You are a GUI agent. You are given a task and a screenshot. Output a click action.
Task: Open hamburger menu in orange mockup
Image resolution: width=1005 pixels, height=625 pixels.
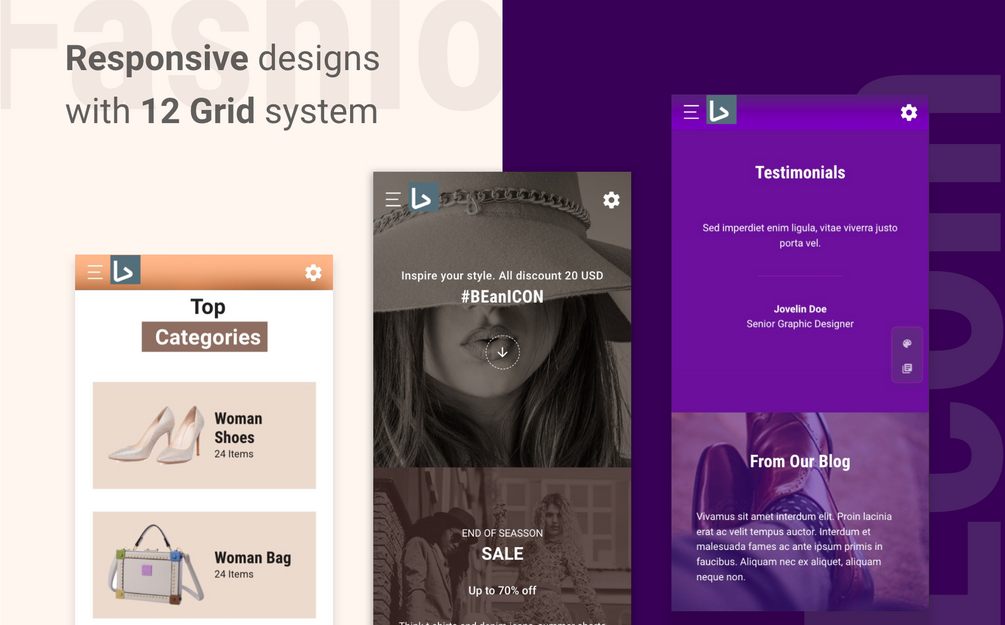pyautogui.click(x=95, y=272)
